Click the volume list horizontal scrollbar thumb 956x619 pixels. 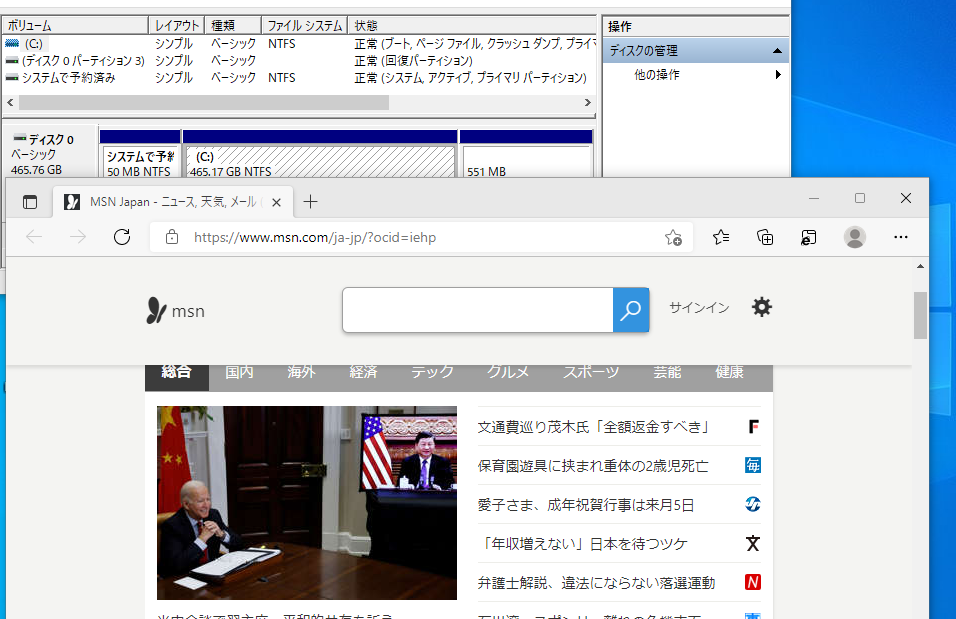[x=204, y=102]
